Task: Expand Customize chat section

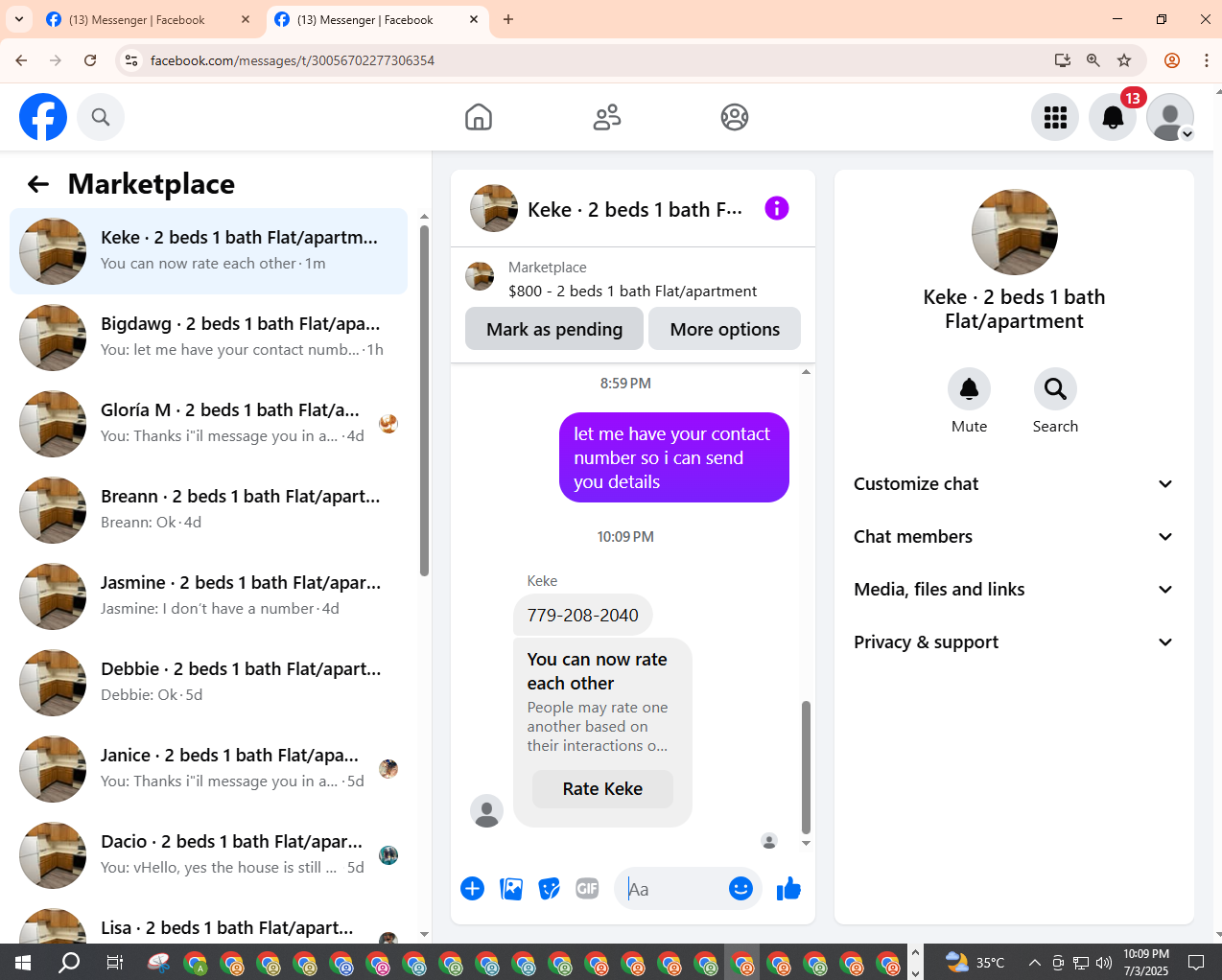Action: (1014, 484)
